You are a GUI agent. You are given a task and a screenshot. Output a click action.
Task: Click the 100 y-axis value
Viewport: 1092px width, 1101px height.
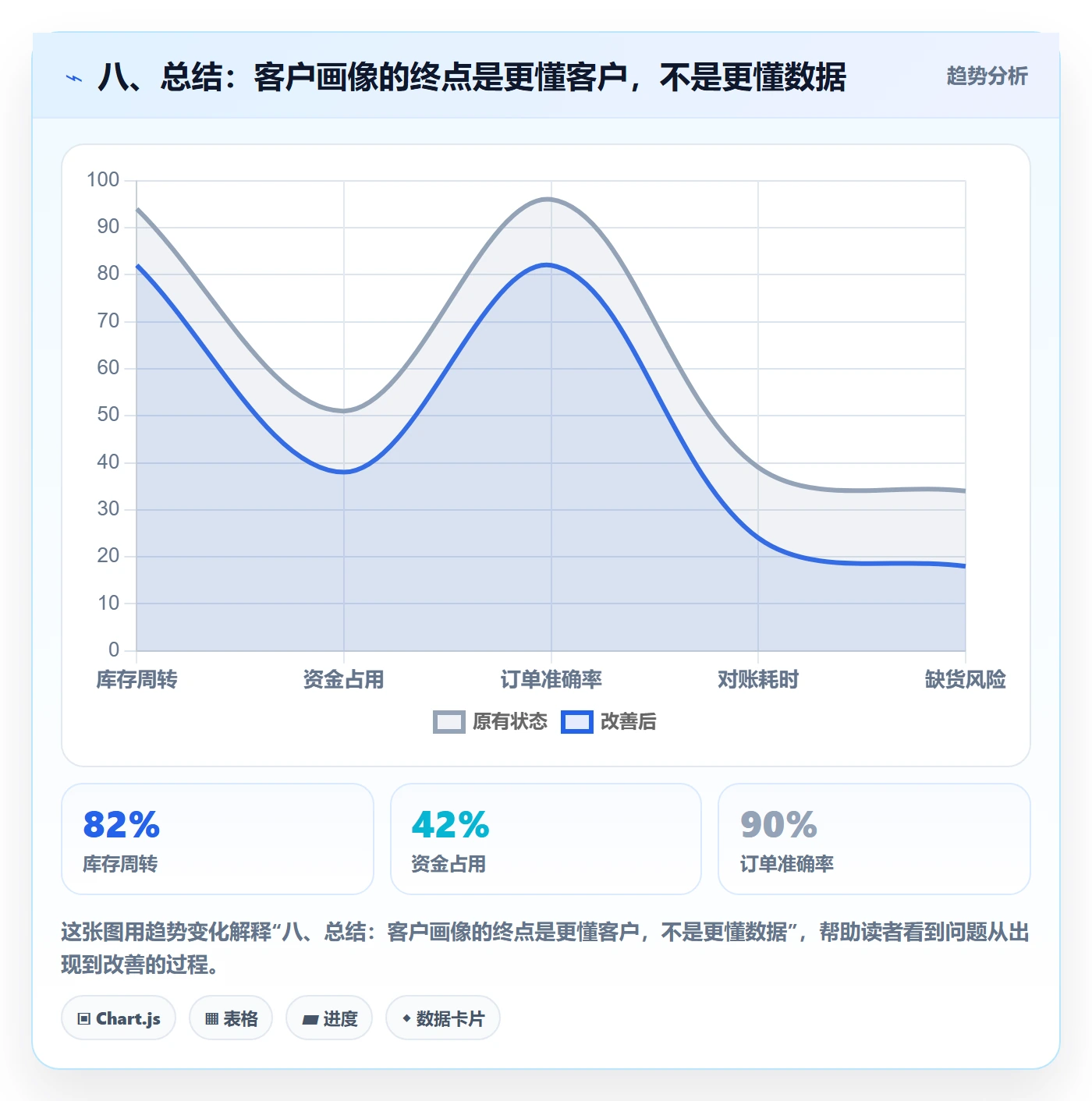[x=103, y=180]
